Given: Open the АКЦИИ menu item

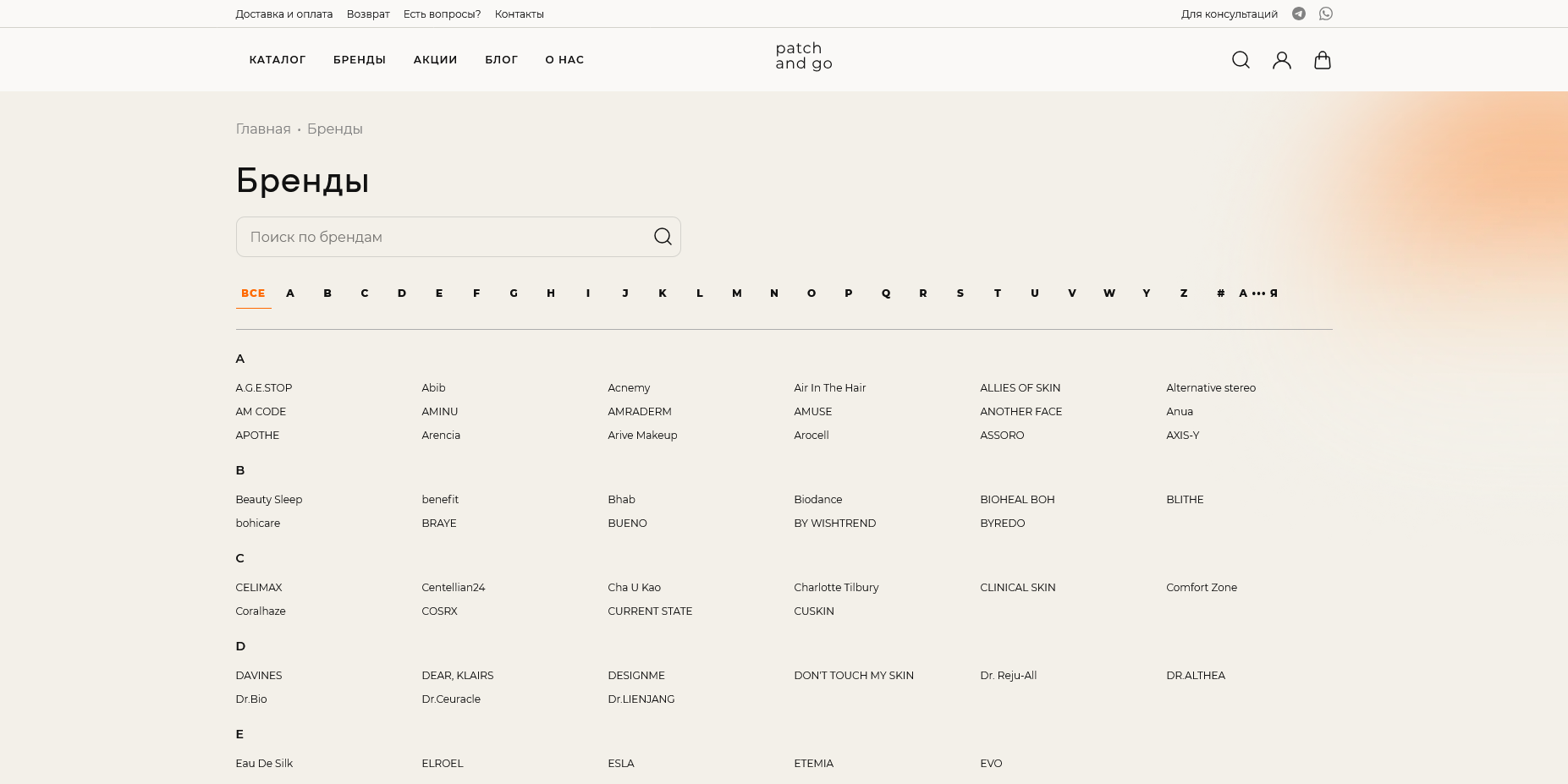Looking at the screenshot, I should click(x=436, y=60).
